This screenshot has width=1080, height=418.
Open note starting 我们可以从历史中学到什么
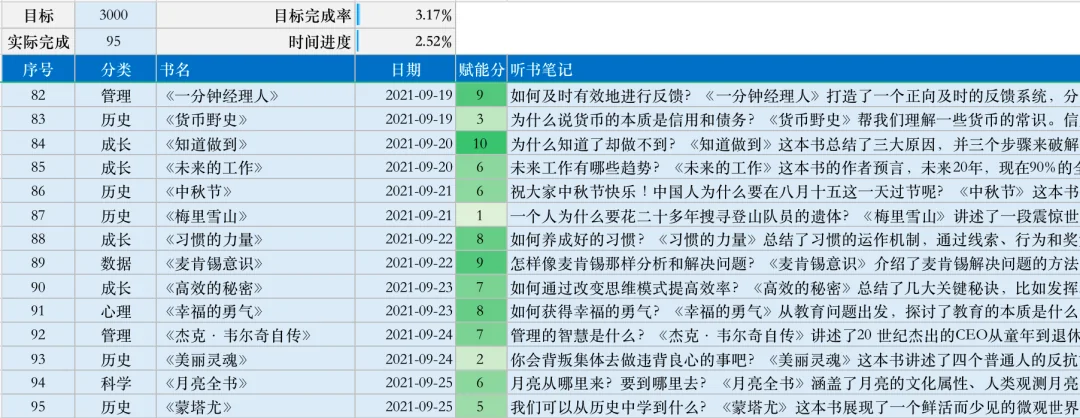coord(793,407)
